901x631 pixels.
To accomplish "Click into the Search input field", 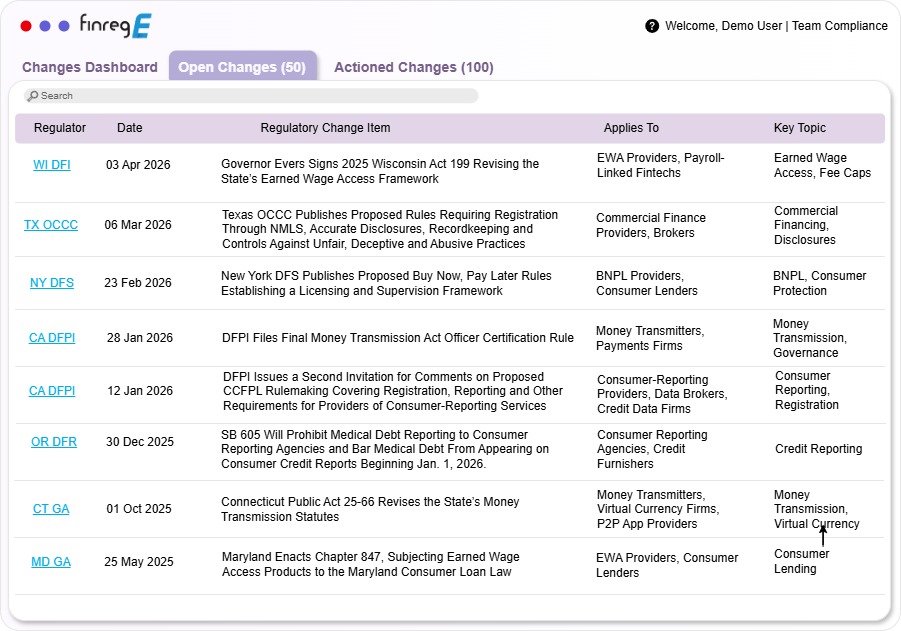I will (x=255, y=96).
